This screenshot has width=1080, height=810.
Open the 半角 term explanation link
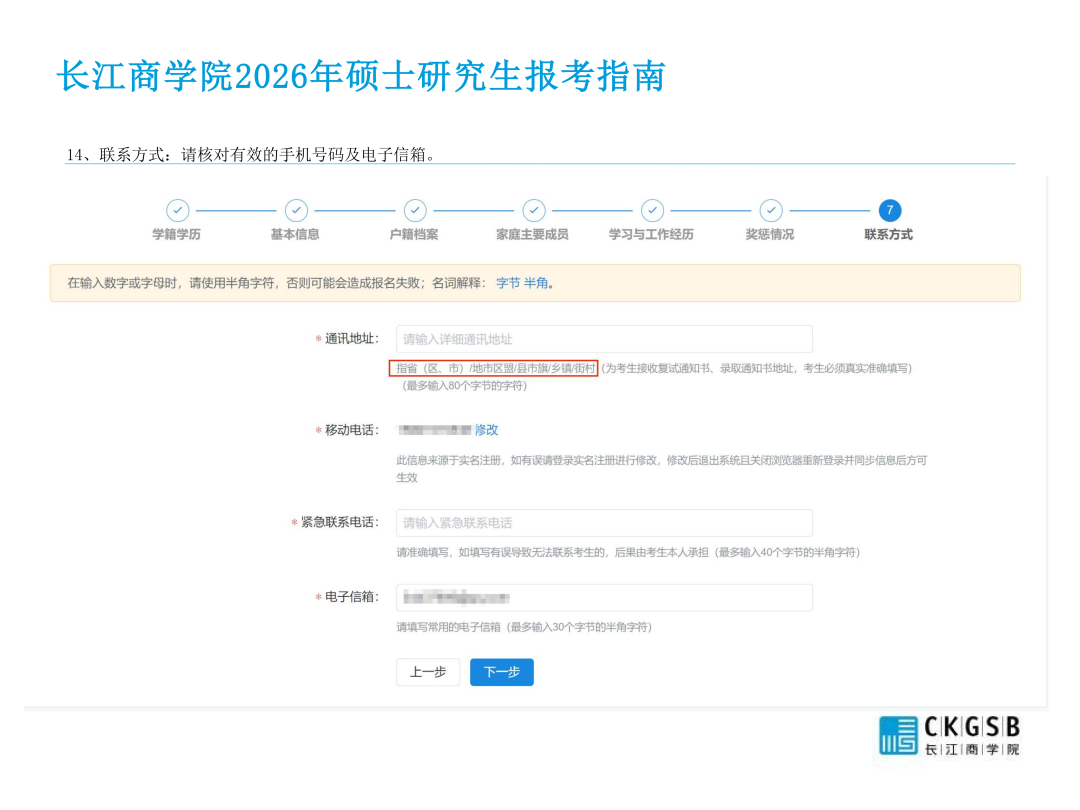click(x=537, y=283)
